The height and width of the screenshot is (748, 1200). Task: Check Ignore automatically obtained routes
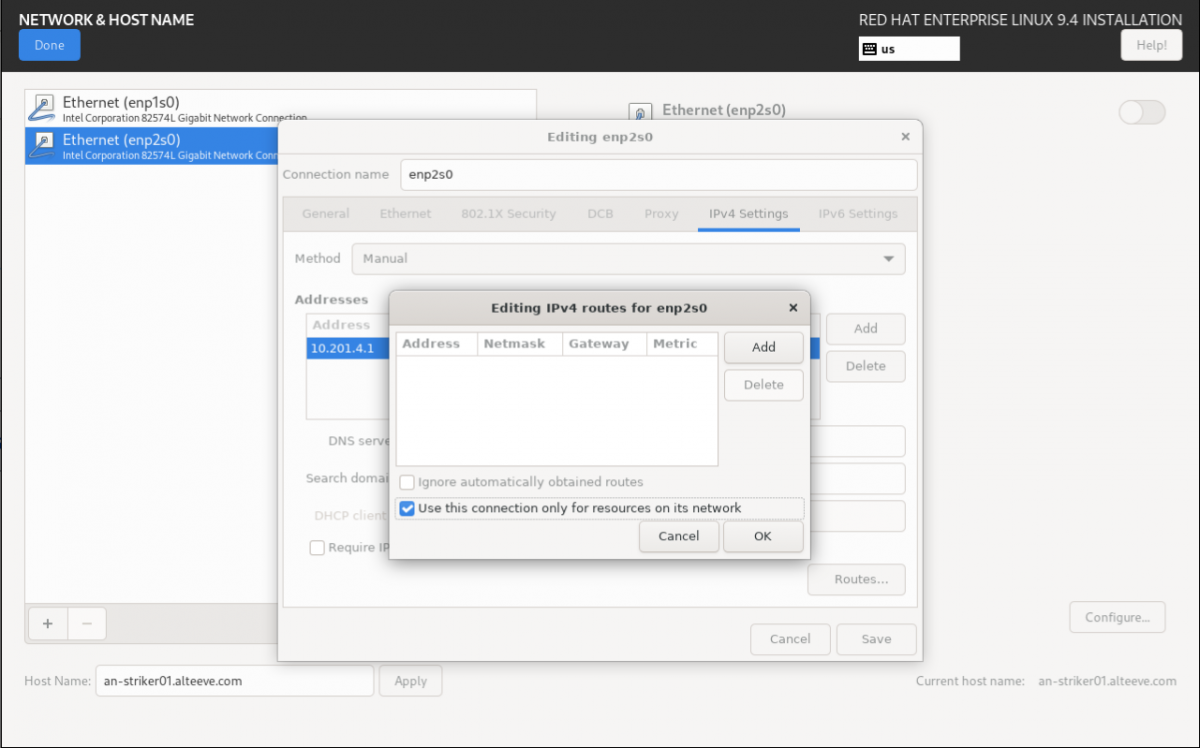pos(407,482)
